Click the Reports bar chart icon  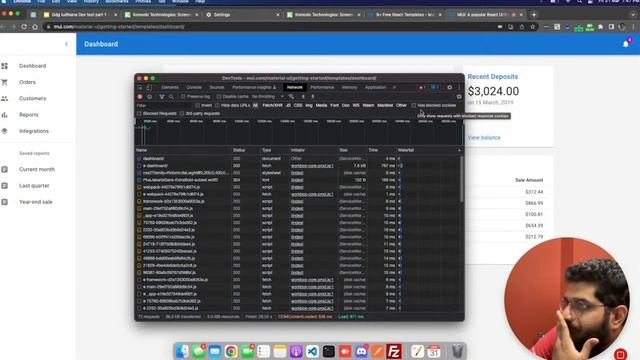(4, 115)
